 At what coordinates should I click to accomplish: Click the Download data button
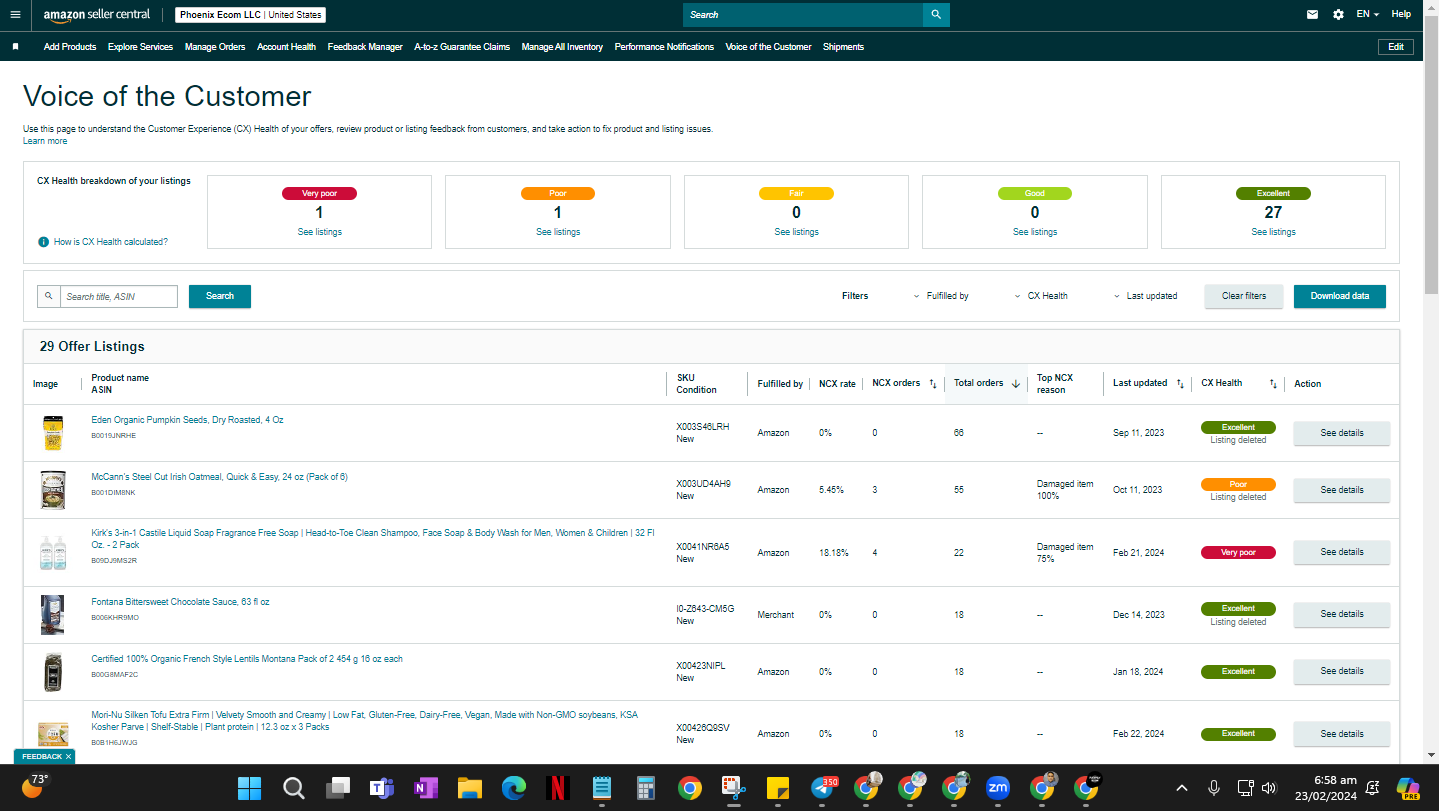(1340, 296)
